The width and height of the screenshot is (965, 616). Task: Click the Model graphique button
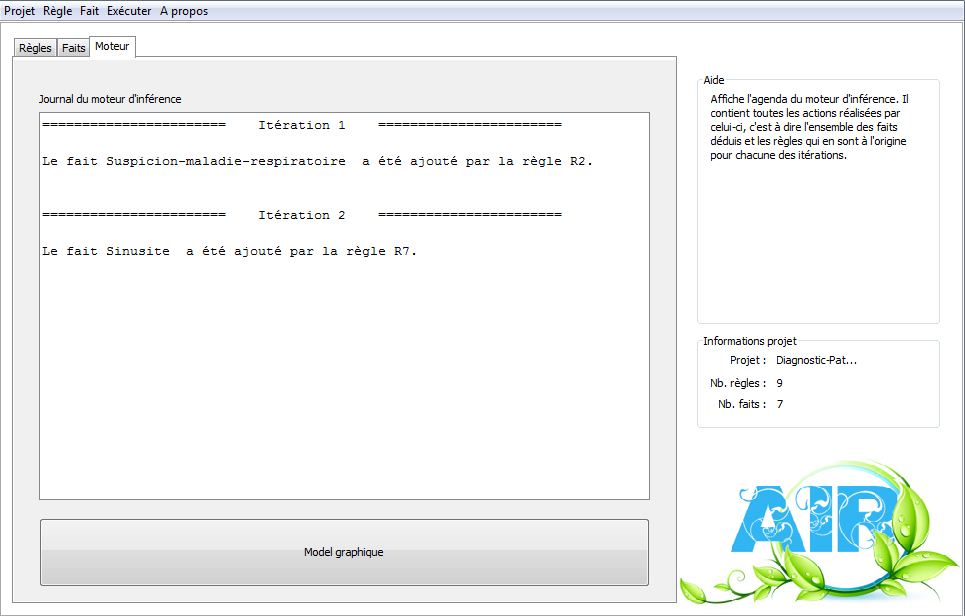(344, 552)
